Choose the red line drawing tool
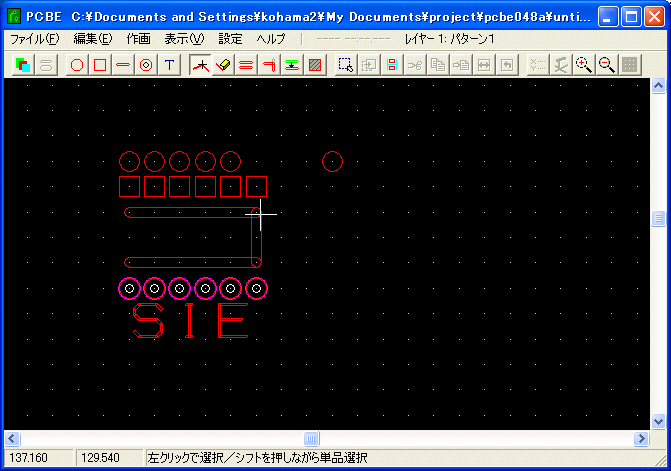The width and height of the screenshot is (671, 471). 123,65
